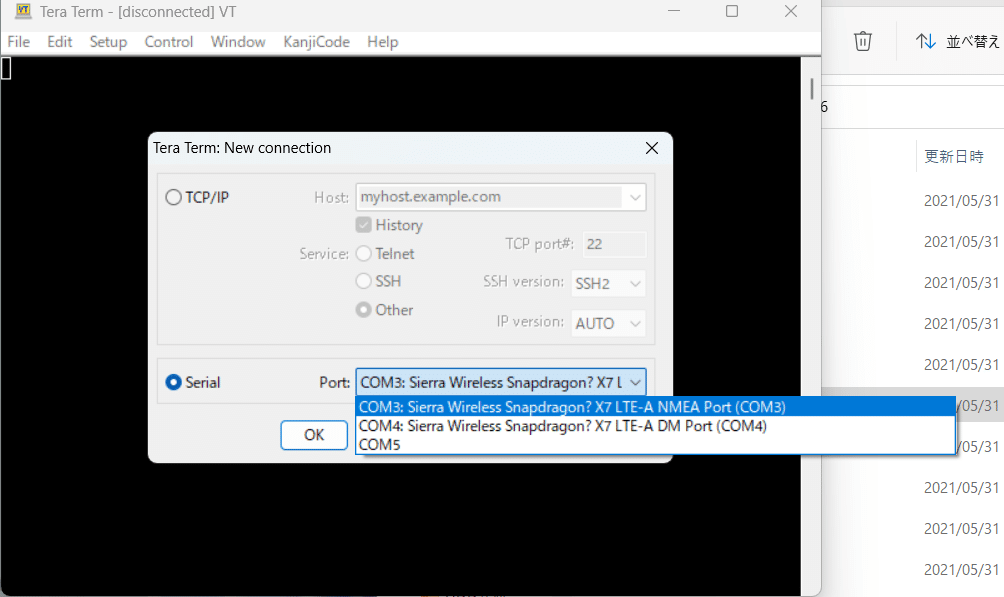Maximize the Tera Term window
This screenshot has width=1004, height=597.
pos(732,11)
